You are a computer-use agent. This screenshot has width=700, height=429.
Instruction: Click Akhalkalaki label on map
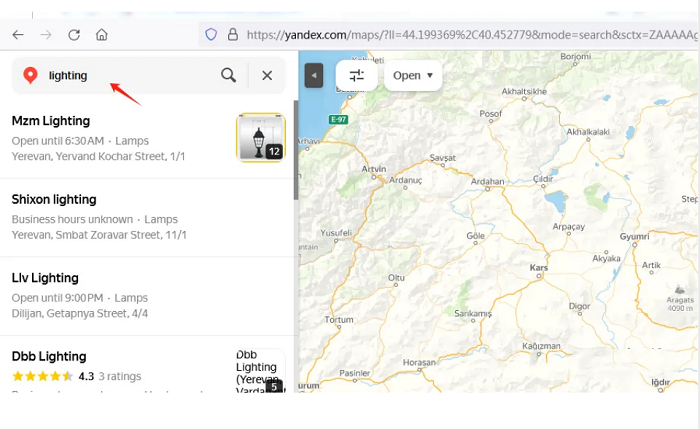coord(588,132)
